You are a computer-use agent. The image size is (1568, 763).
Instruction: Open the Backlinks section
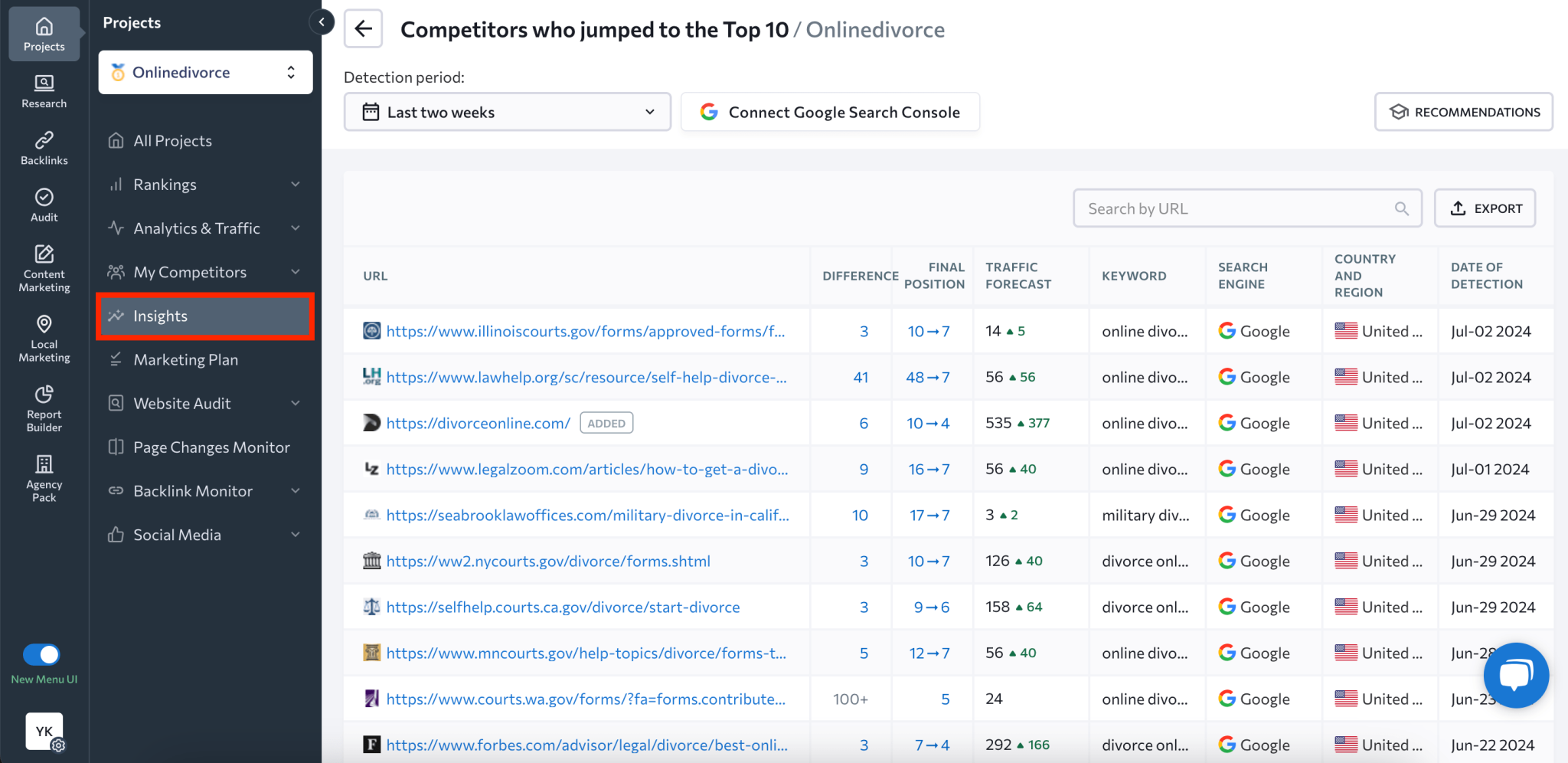pyautogui.click(x=44, y=147)
